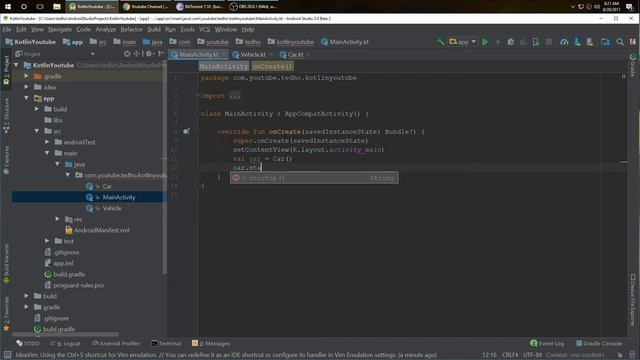Open Project panel settings gear
The image size is (640, 360).
(x=149, y=54)
